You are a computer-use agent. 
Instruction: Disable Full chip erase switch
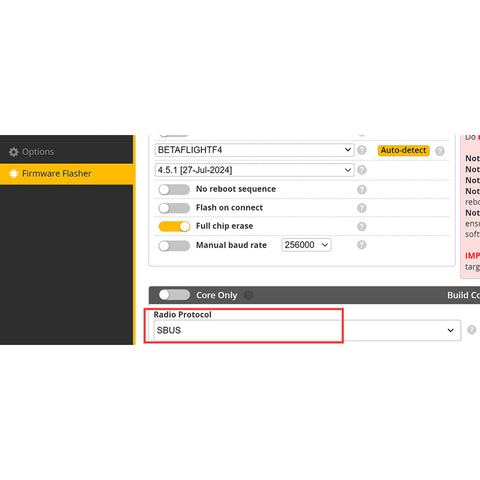click(x=174, y=226)
